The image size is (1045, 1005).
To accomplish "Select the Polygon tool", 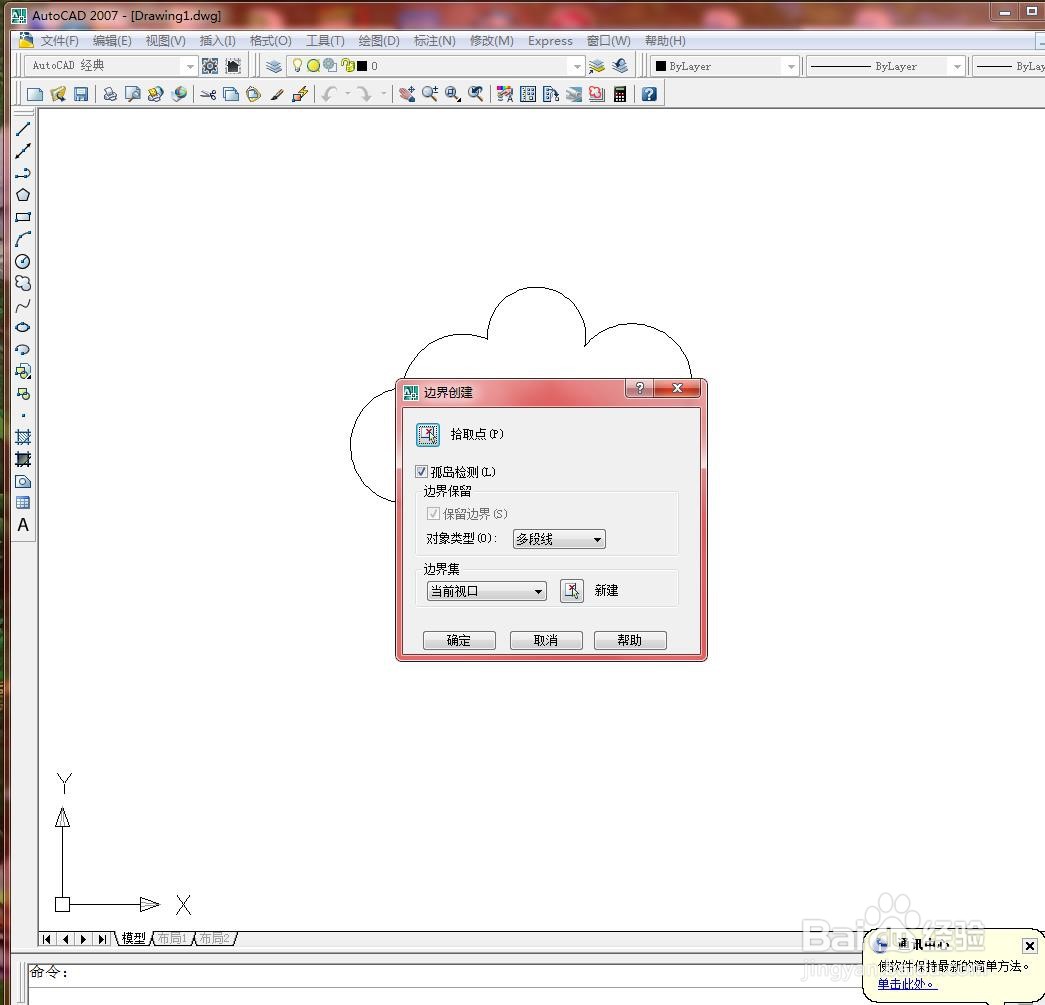I will click(23, 195).
